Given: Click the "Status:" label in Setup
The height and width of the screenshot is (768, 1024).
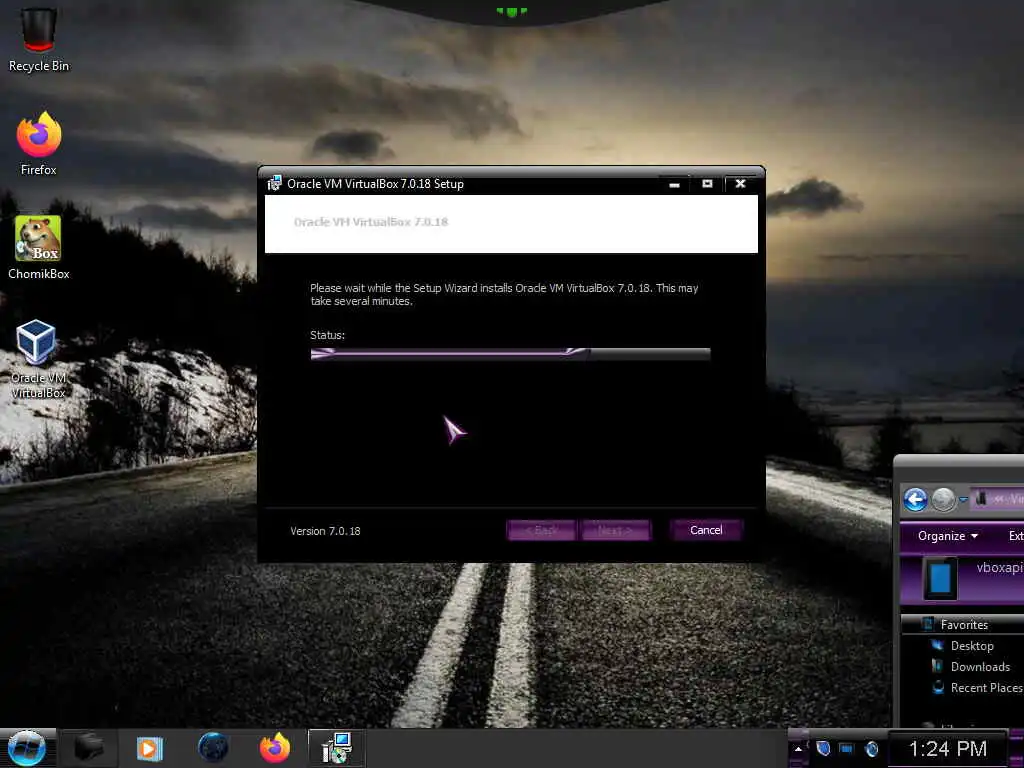Looking at the screenshot, I should tap(327, 335).
